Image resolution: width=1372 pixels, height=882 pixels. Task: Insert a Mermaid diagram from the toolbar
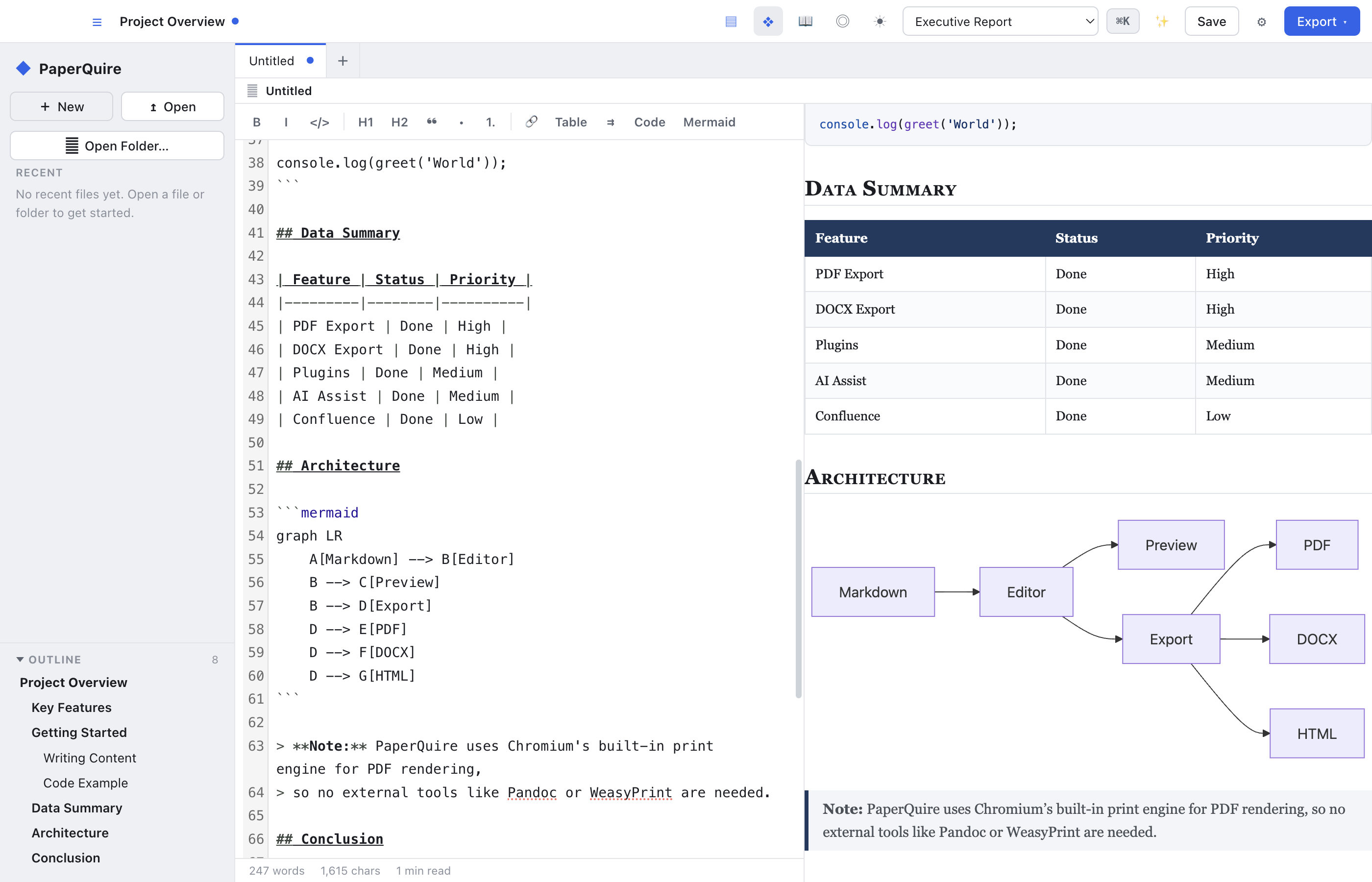coord(709,122)
